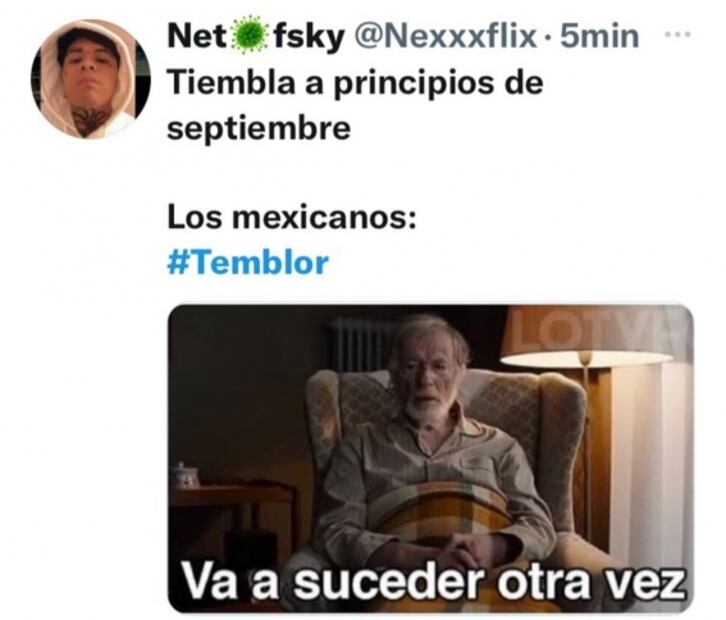Click the word 'septiembre' in the tweet

coord(259,128)
